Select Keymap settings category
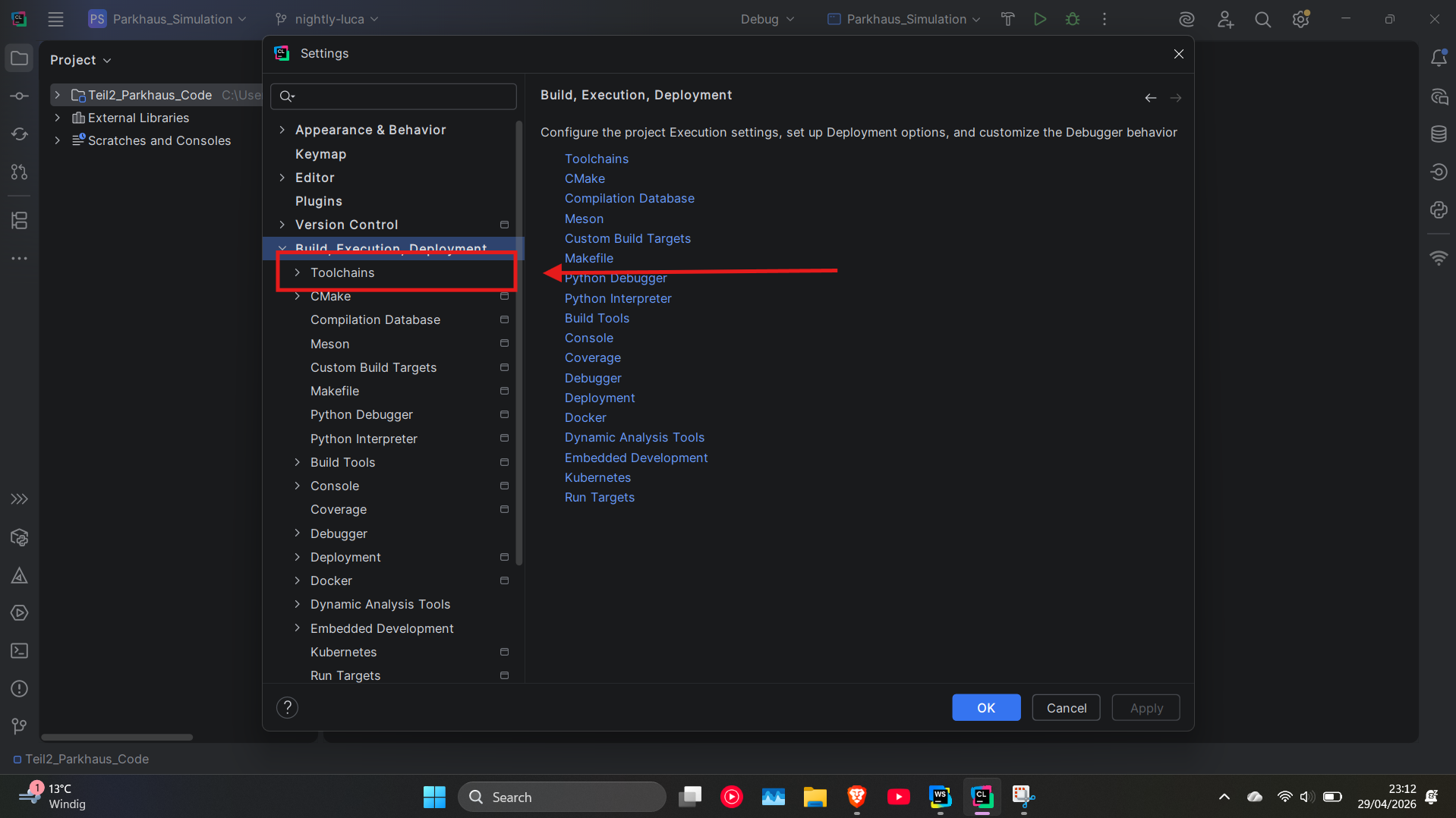Screen dimensions: 1456x818 click(320, 154)
